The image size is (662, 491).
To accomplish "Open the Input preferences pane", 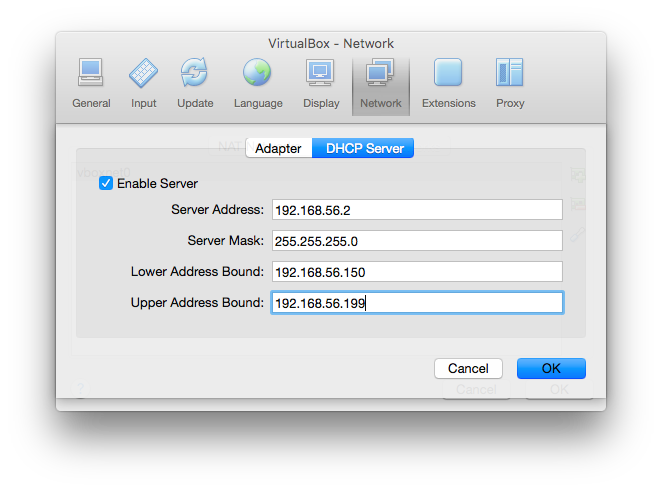I will (x=144, y=84).
